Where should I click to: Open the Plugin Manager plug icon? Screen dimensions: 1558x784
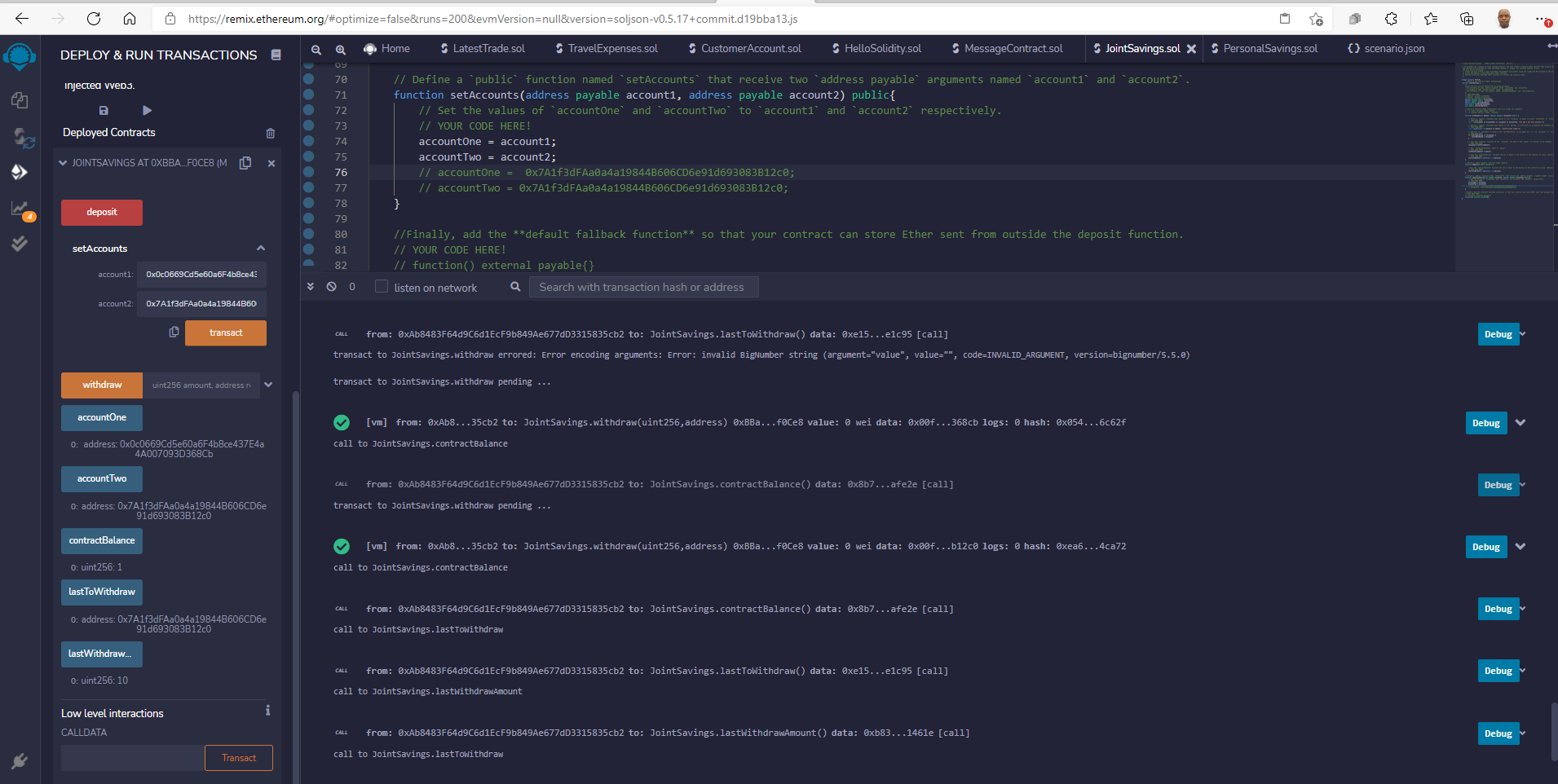[x=20, y=761]
